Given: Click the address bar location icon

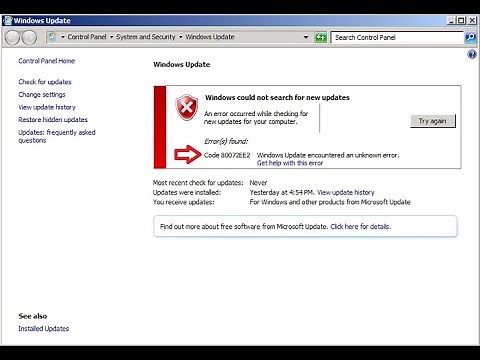Looking at the screenshot, I should (52, 37).
